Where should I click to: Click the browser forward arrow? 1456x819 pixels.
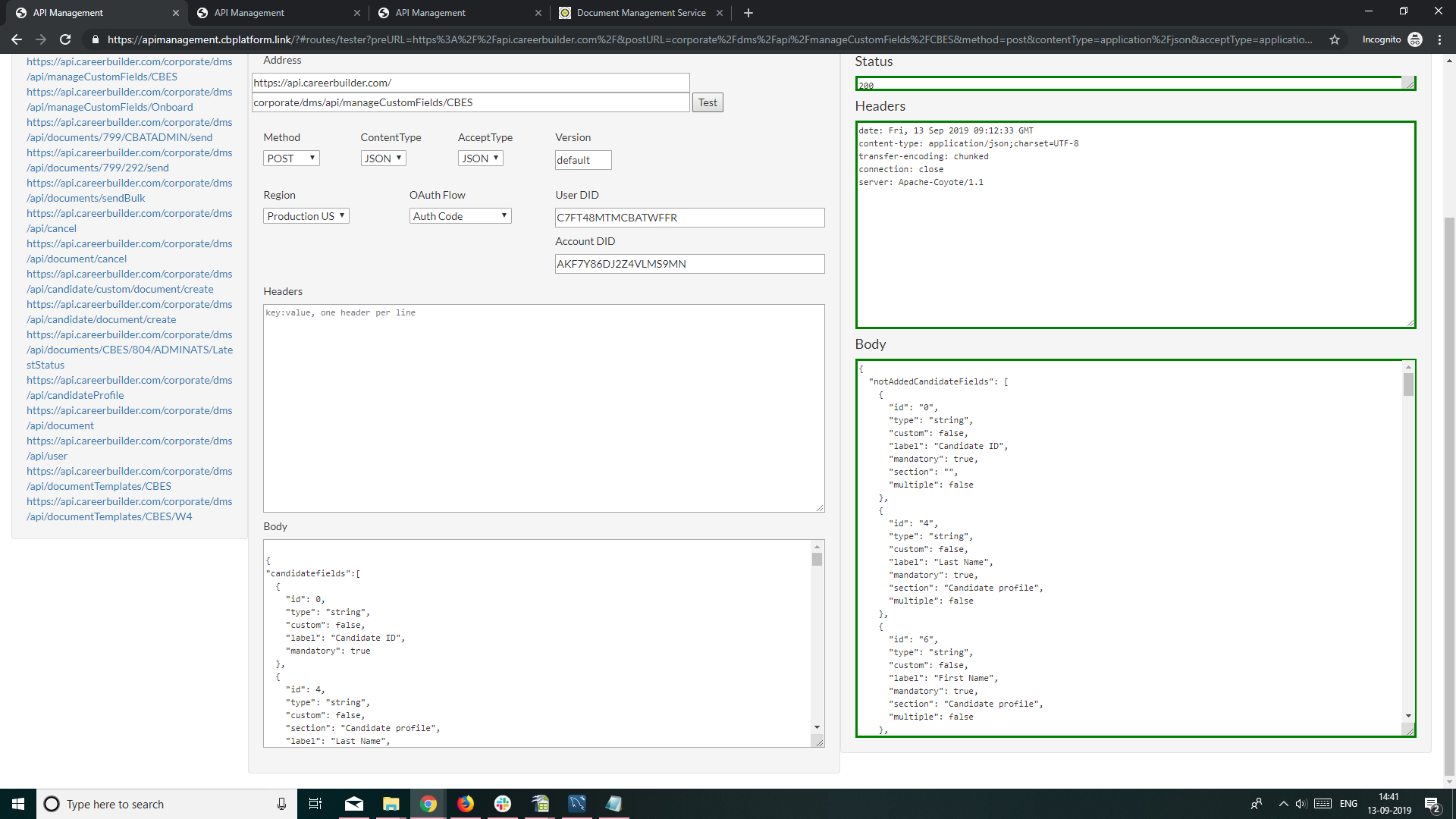41,39
